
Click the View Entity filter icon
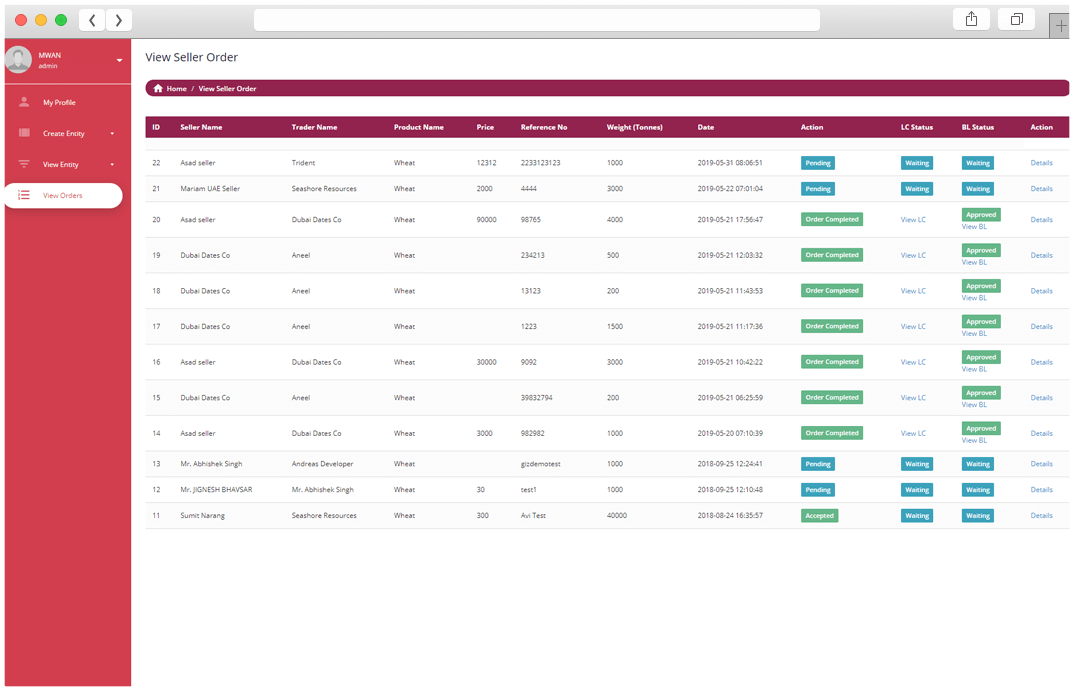click(x=24, y=164)
